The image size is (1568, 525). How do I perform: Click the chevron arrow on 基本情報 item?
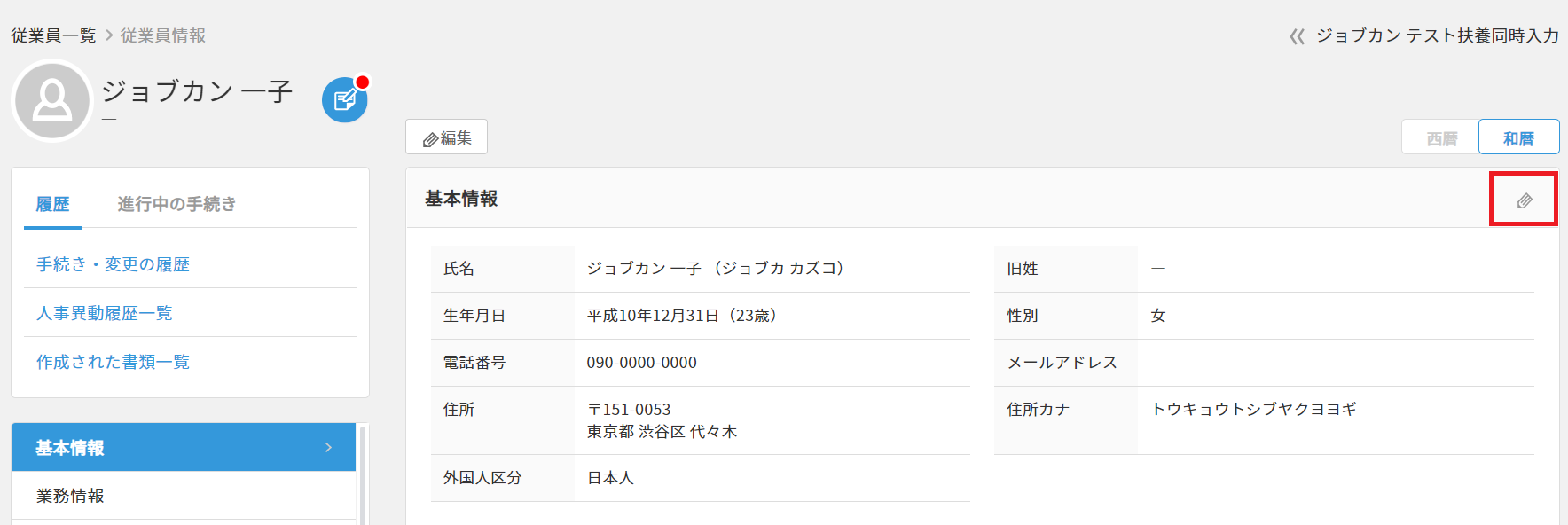328,448
